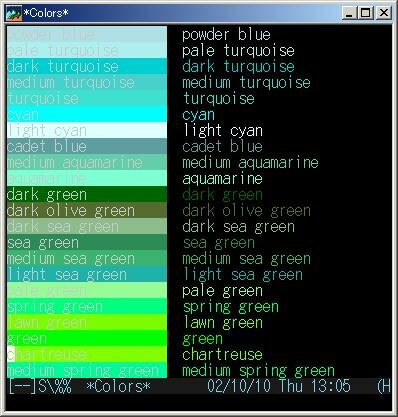Click the dark turquoise background swatch

pyautogui.click(x=87, y=66)
